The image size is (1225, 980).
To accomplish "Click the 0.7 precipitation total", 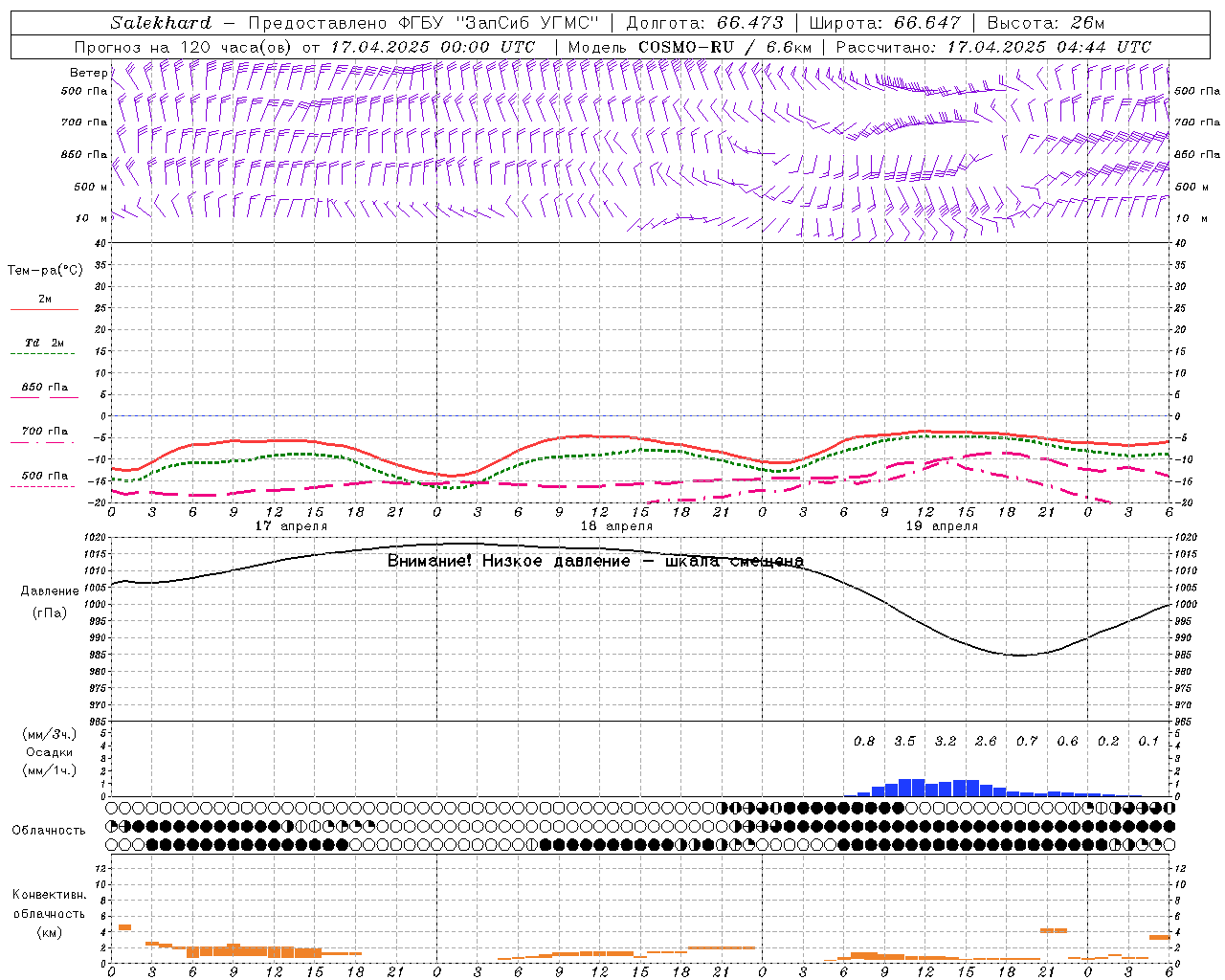I will [x=1027, y=742].
